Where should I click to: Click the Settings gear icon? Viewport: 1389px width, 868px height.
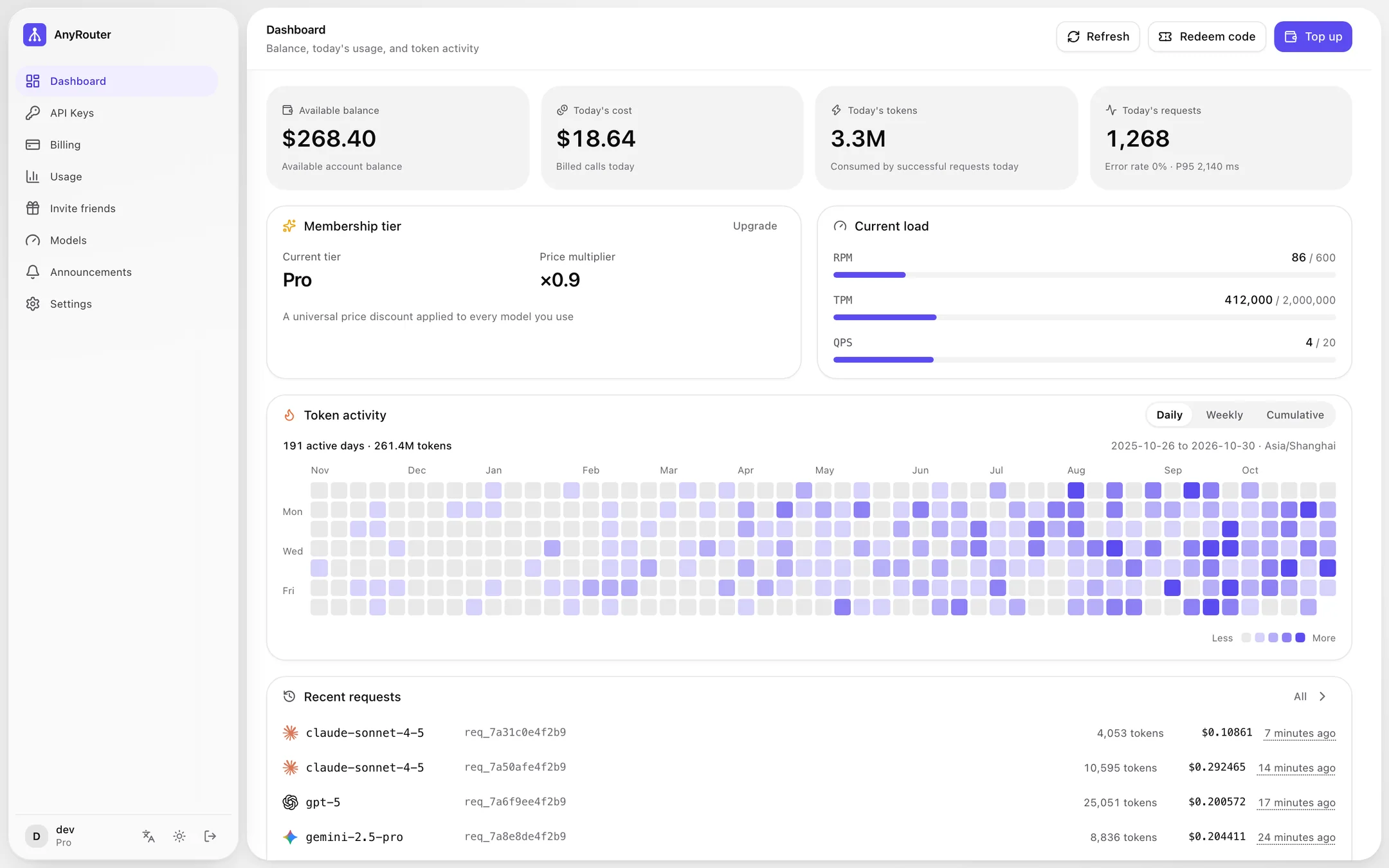(33, 304)
